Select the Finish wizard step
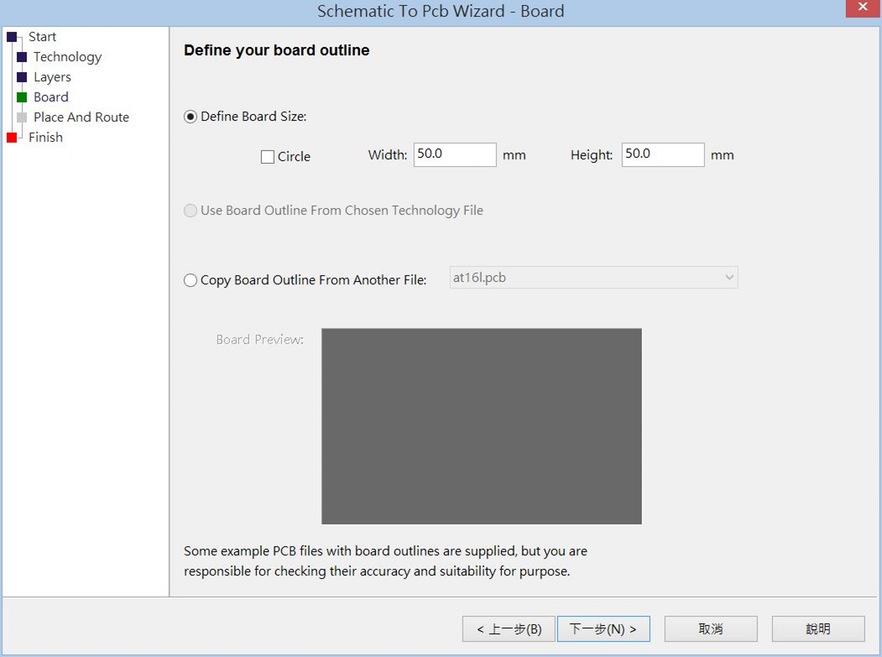This screenshot has height=657, width=882. tap(46, 138)
